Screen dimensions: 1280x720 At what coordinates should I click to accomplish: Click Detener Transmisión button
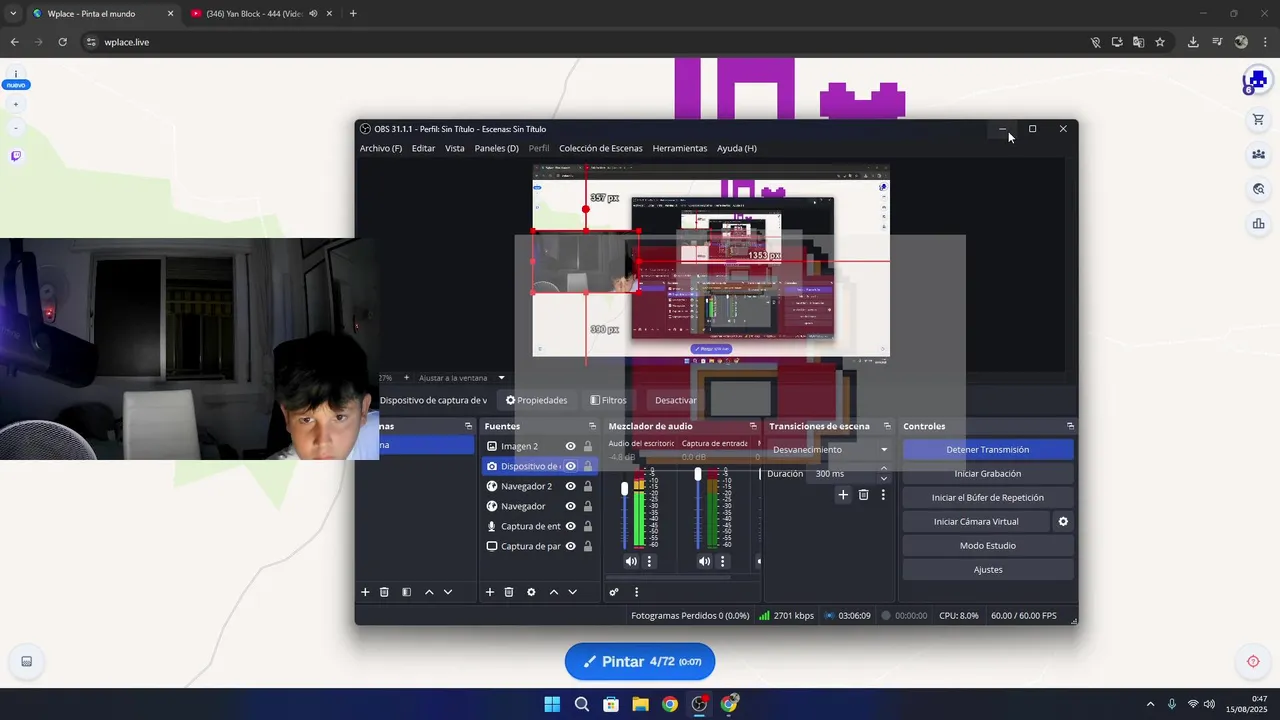[988, 450]
